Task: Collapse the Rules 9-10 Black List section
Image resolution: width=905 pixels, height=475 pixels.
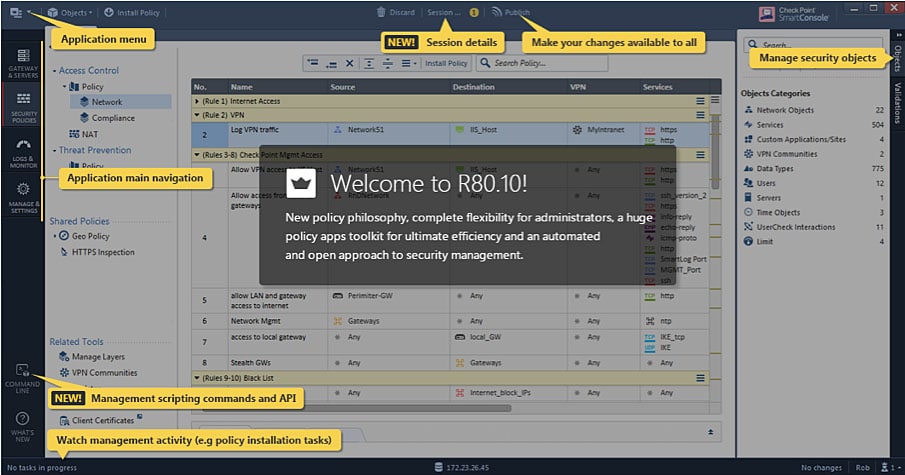Action: pos(197,378)
